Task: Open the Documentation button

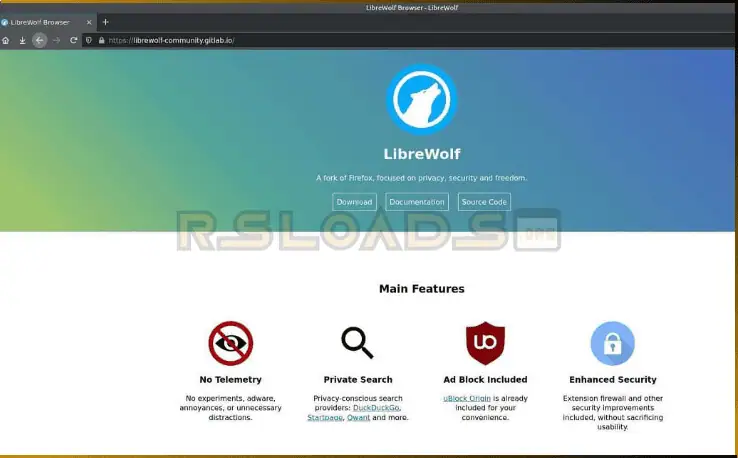Action: [x=417, y=202]
